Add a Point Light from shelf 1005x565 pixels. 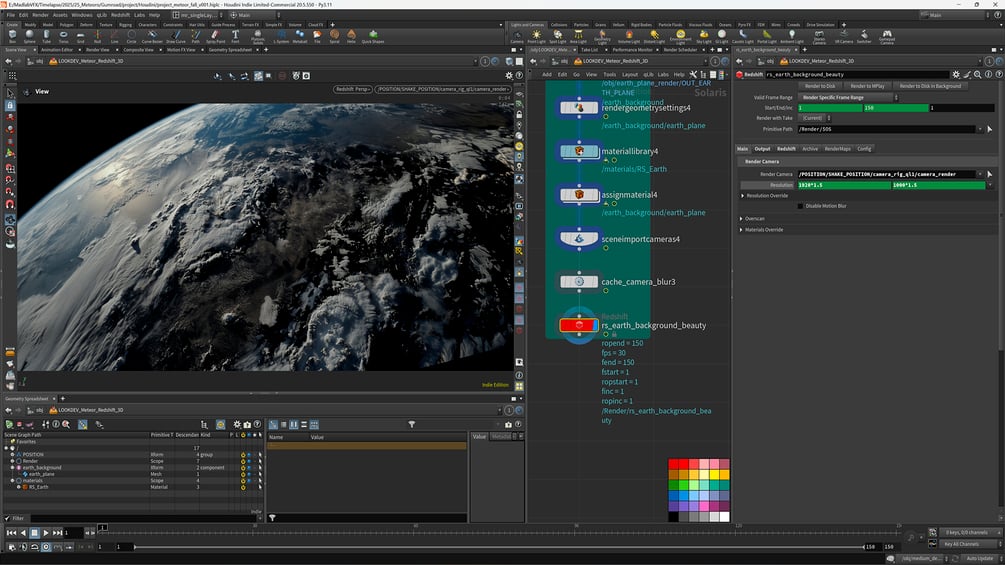(536, 36)
